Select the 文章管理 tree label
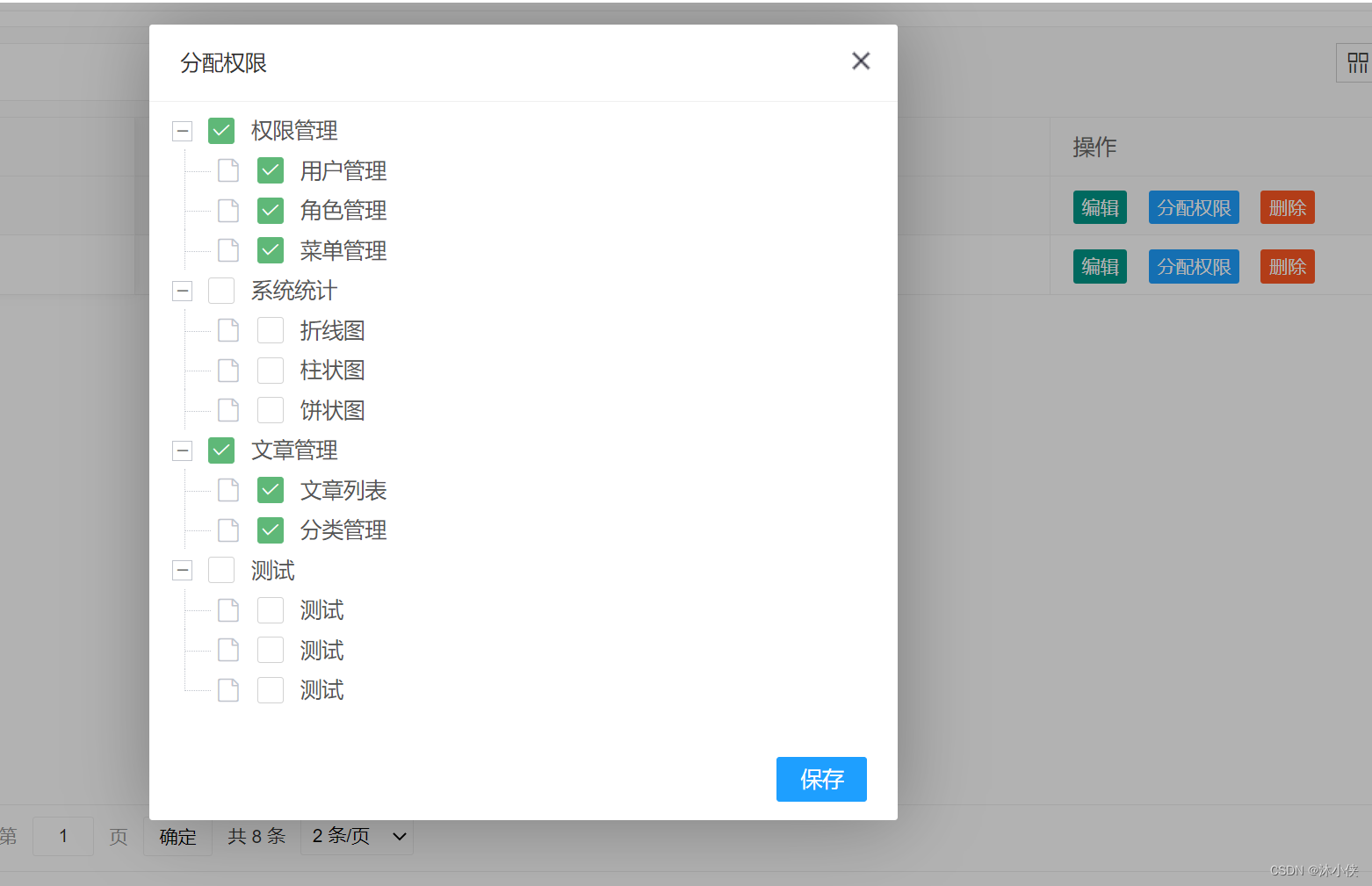 click(x=294, y=450)
